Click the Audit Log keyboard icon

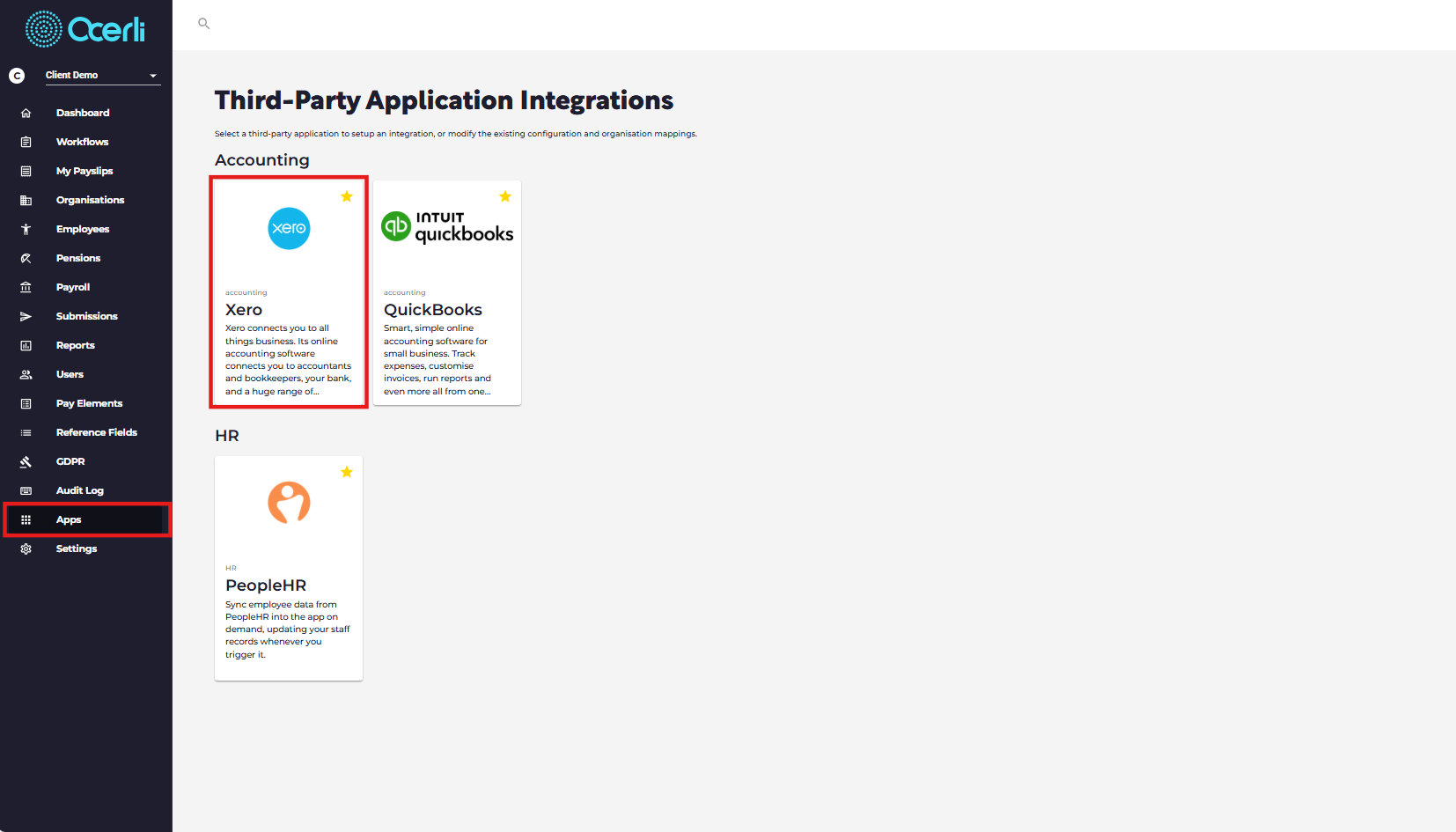[x=26, y=490]
